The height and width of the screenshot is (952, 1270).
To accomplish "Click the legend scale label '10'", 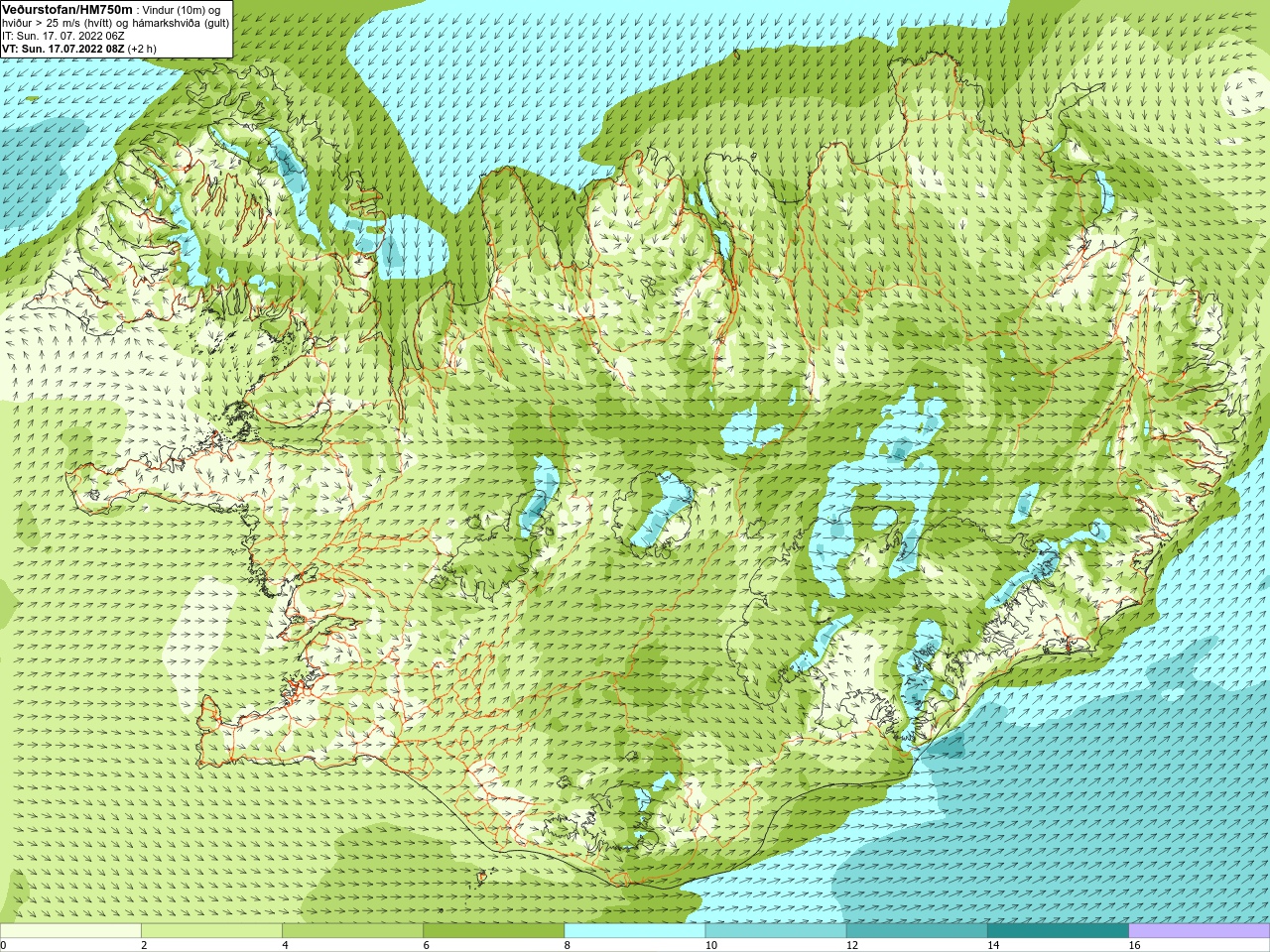I will pos(711,945).
